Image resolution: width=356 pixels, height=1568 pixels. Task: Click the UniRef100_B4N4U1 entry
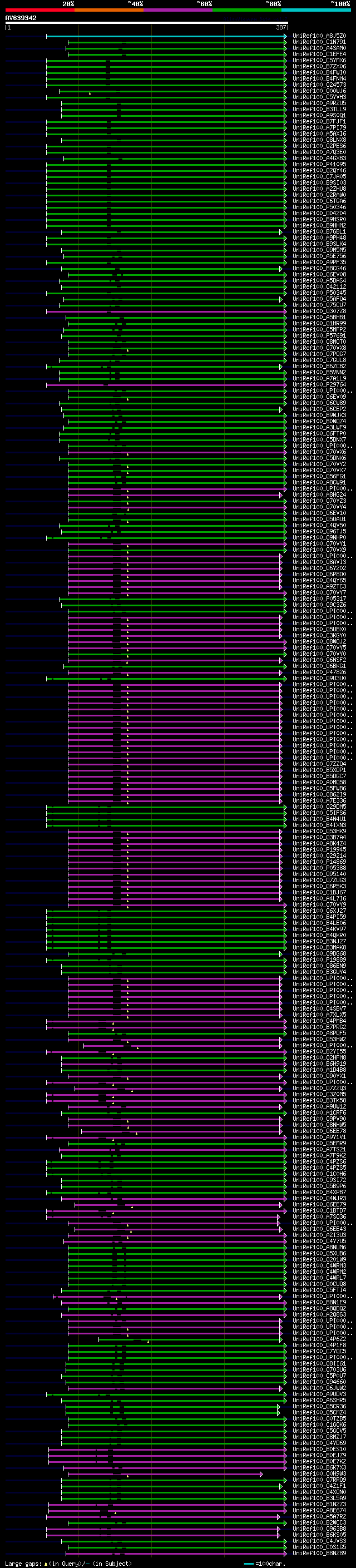(319, 819)
